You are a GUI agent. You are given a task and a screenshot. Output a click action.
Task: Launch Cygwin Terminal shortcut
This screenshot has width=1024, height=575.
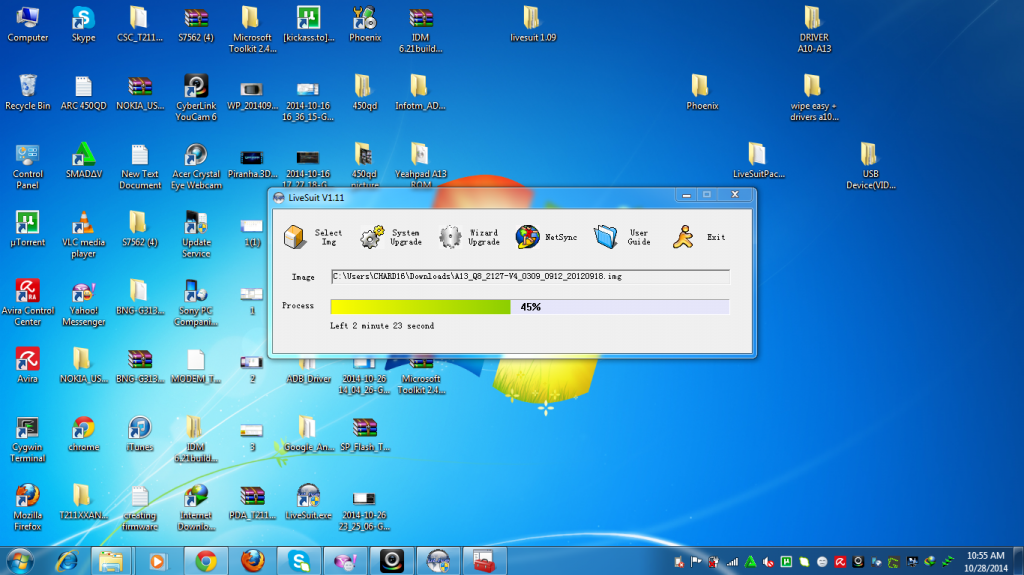pos(27,439)
